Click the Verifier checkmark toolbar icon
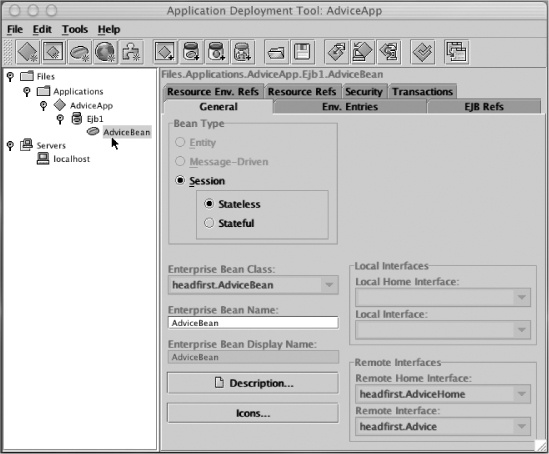 [x=423, y=52]
